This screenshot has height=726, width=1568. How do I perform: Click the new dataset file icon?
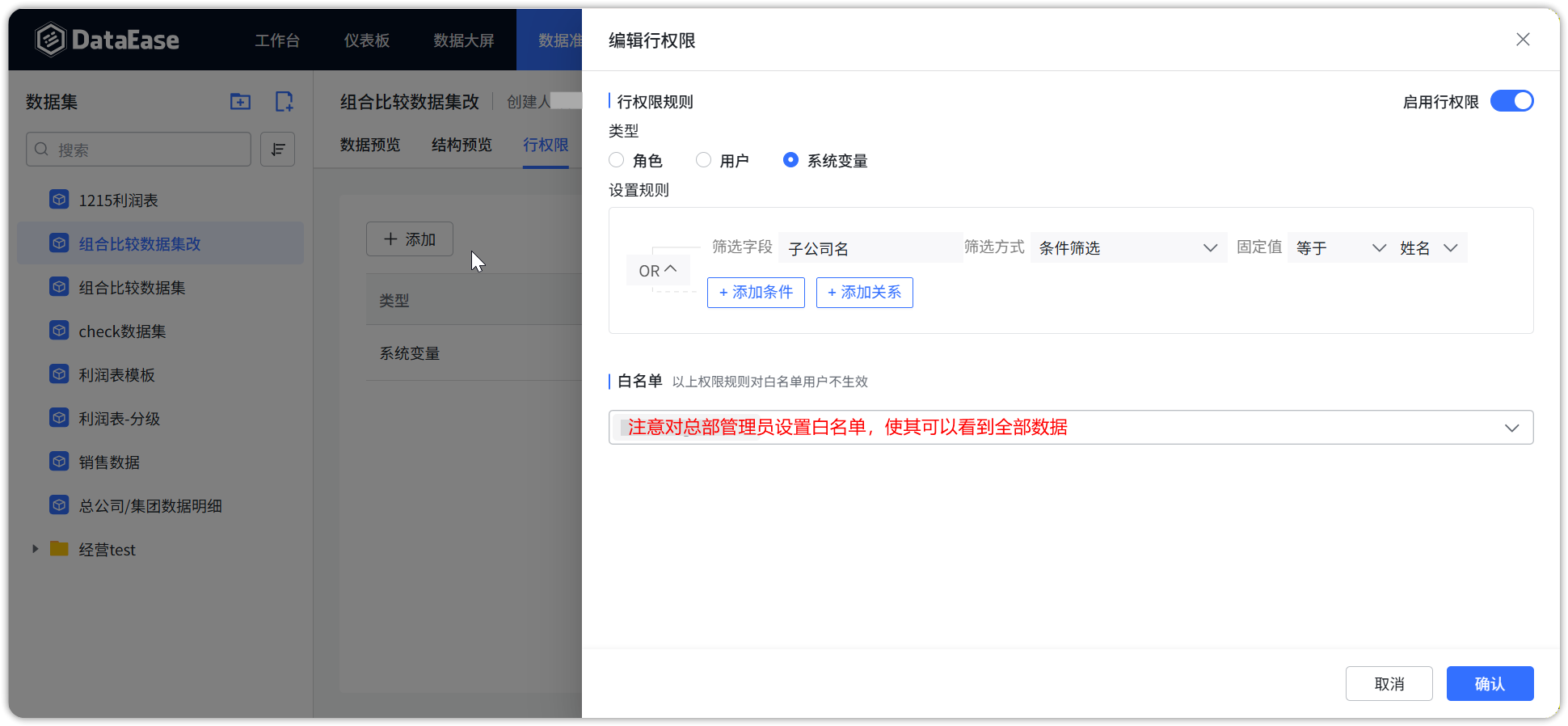pyautogui.click(x=284, y=102)
